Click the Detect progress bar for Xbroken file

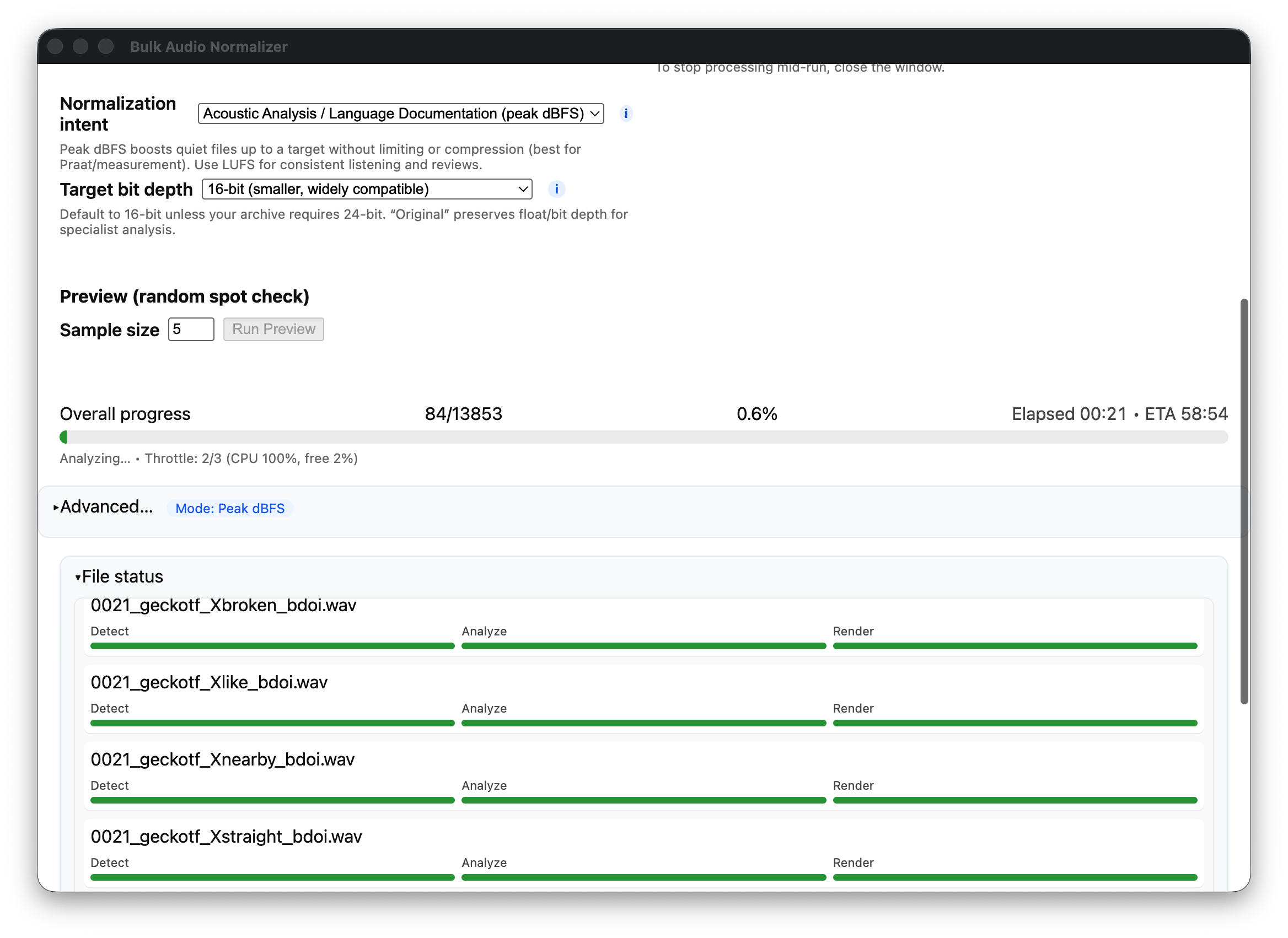click(x=271, y=645)
